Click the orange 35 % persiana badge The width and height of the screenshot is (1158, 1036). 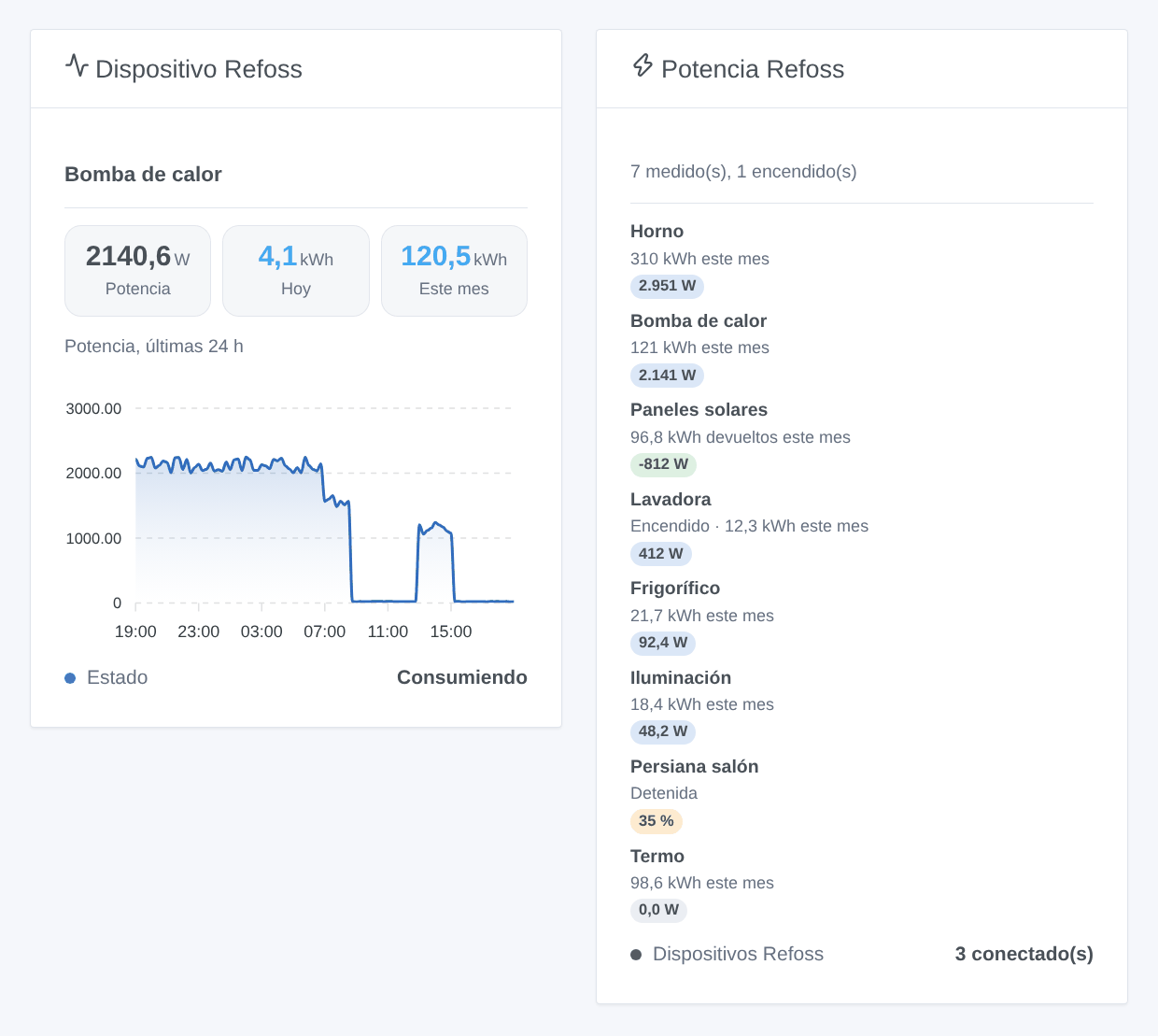coord(657,821)
